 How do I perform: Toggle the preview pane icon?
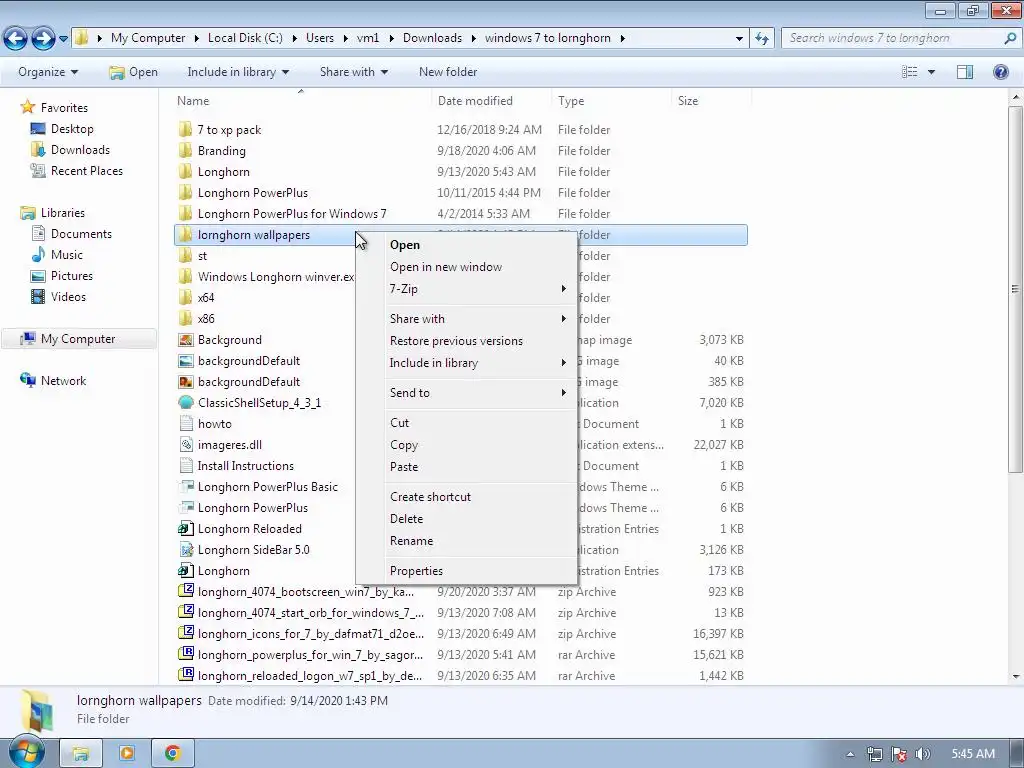tap(965, 72)
